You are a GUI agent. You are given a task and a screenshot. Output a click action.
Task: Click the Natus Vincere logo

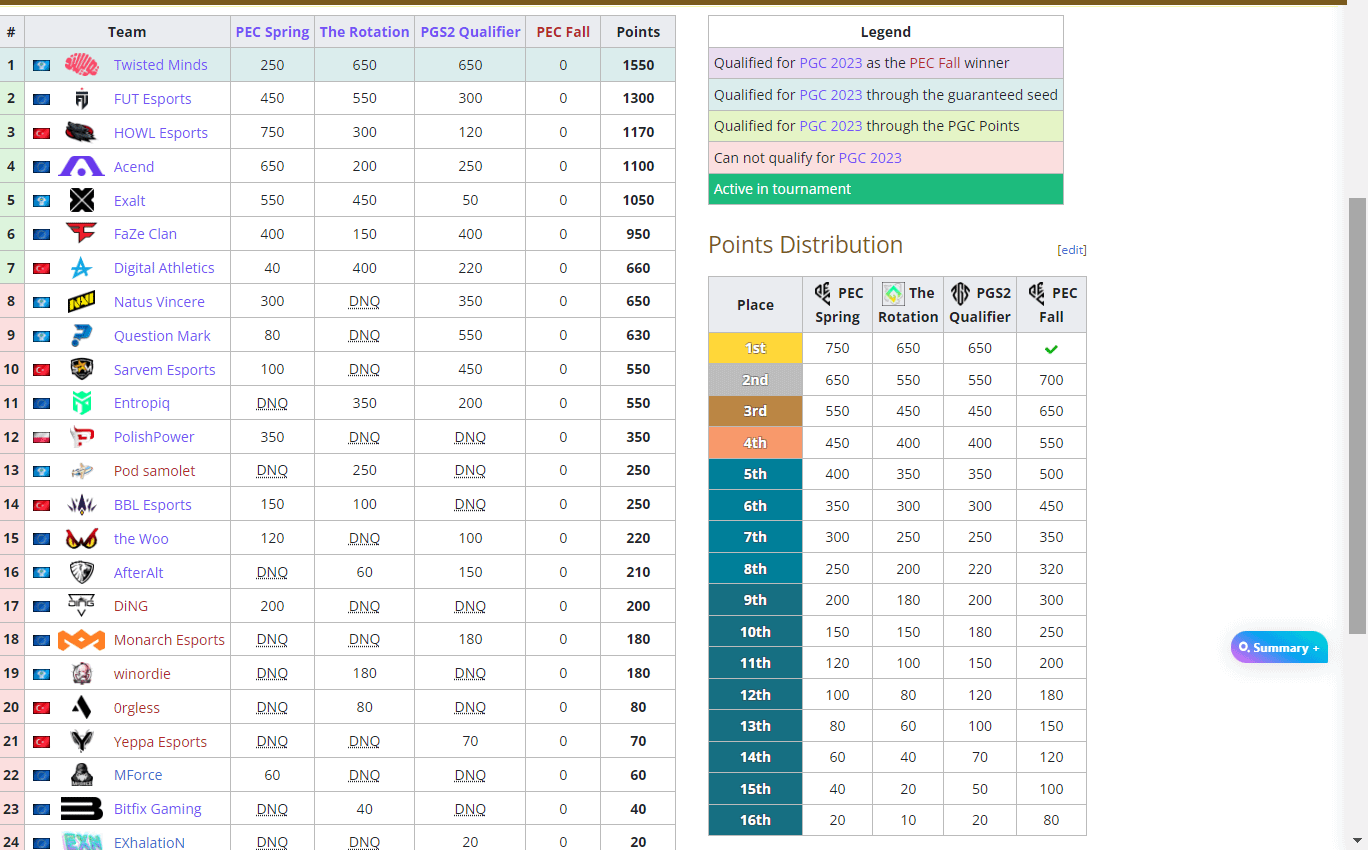pos(82,302)
